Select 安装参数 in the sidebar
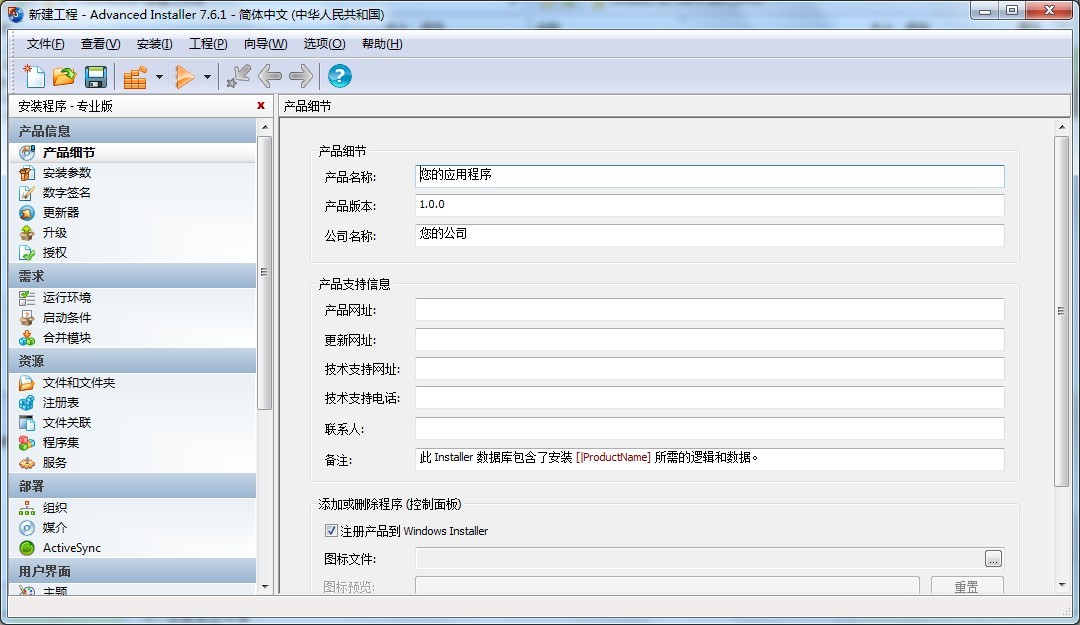Image resolution: width=1080 pixels, height=625 pixels. (67, 173)
